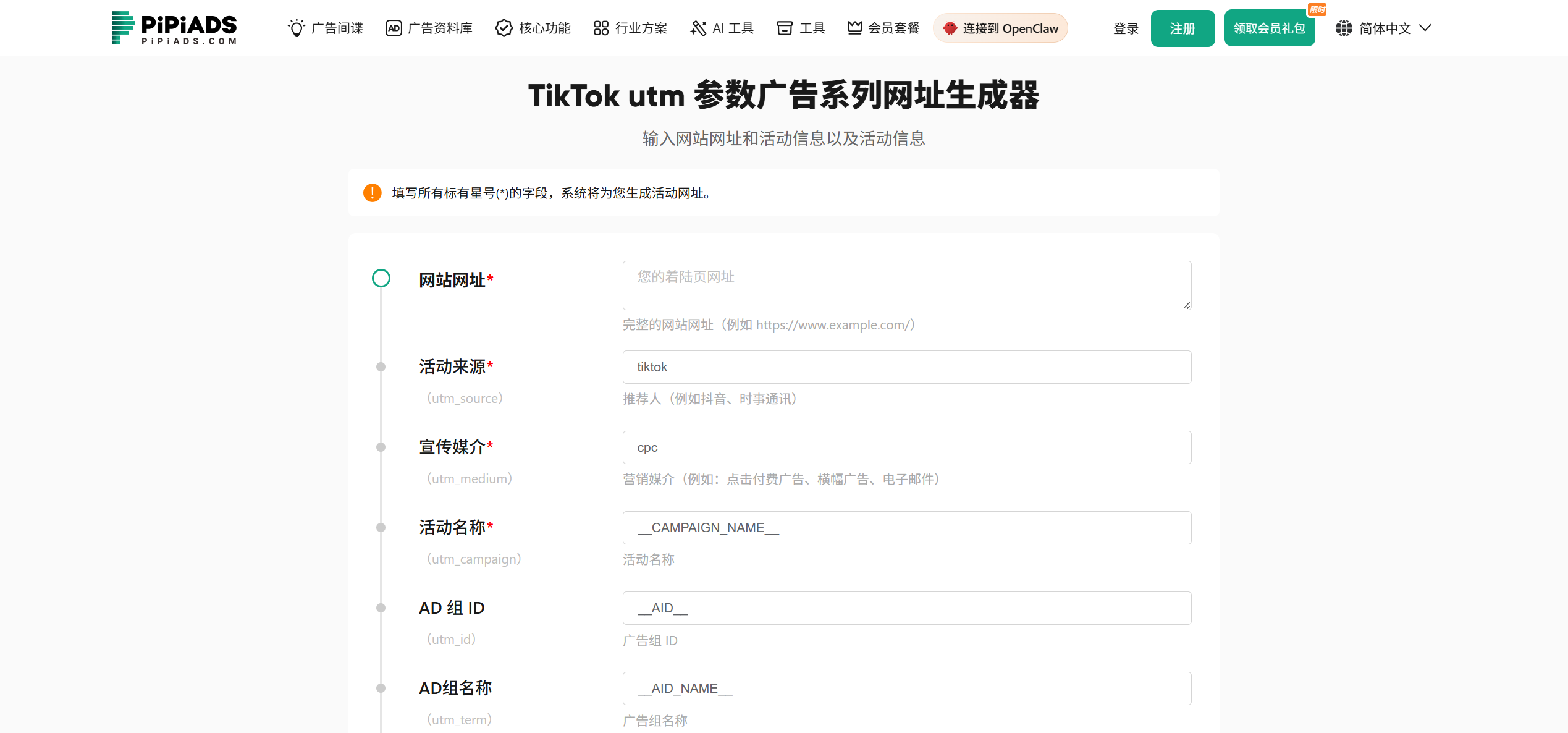Click the magic wand icon beside AI 工具

click(x=698, y=28)
